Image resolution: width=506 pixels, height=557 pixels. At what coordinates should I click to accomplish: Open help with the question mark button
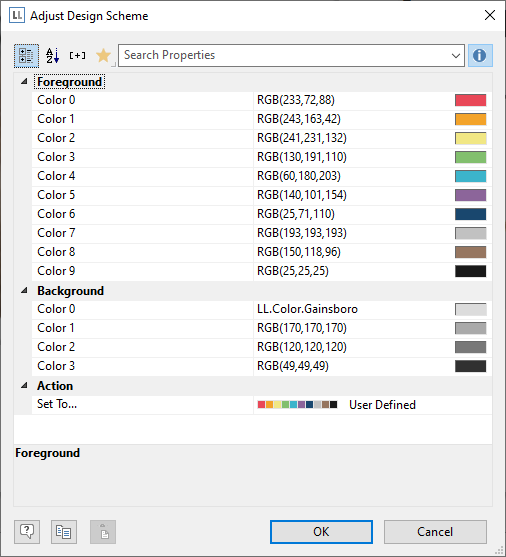click(27, 531)
